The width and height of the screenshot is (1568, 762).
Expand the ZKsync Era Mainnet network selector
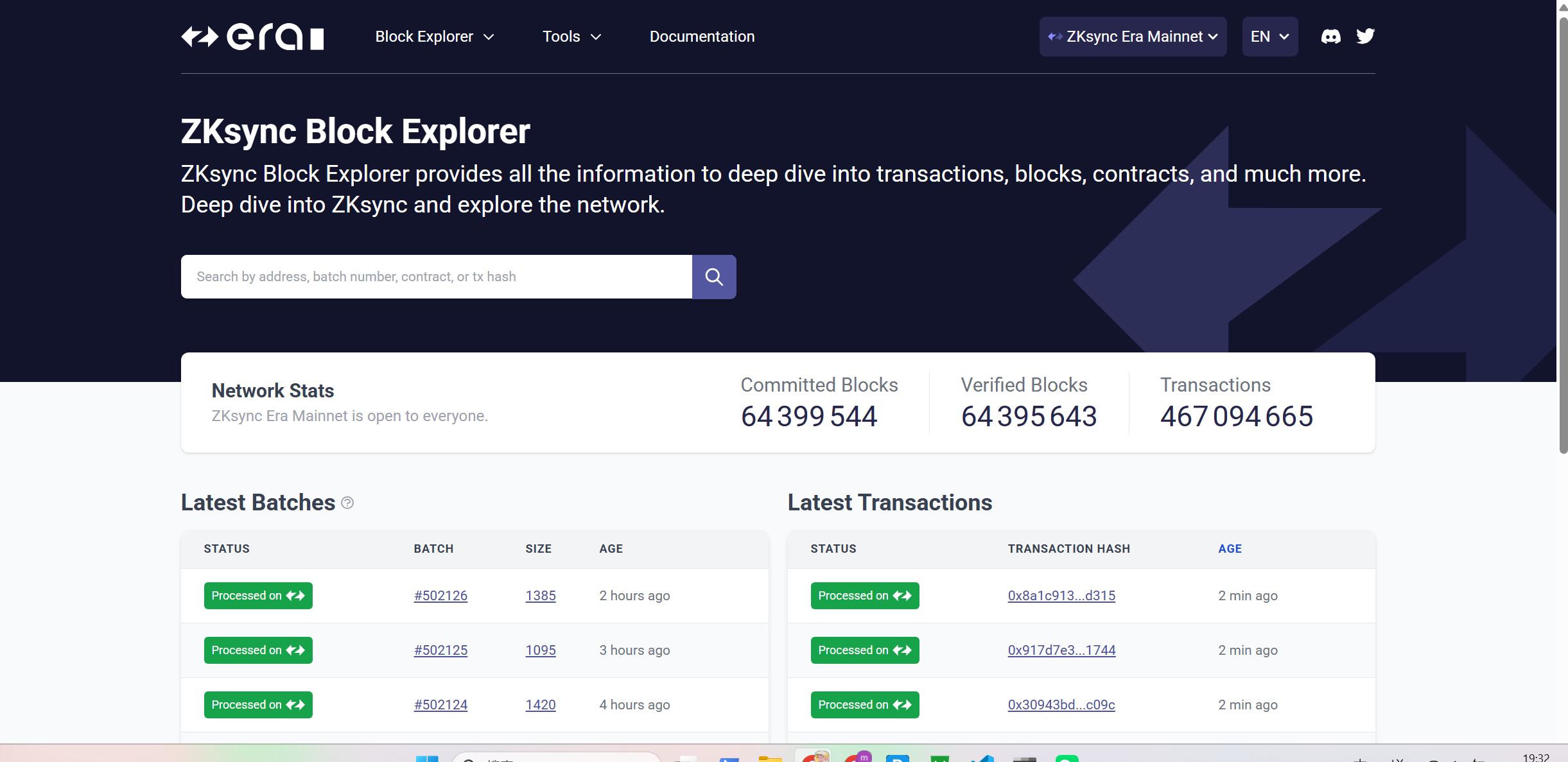[1133, 37]
